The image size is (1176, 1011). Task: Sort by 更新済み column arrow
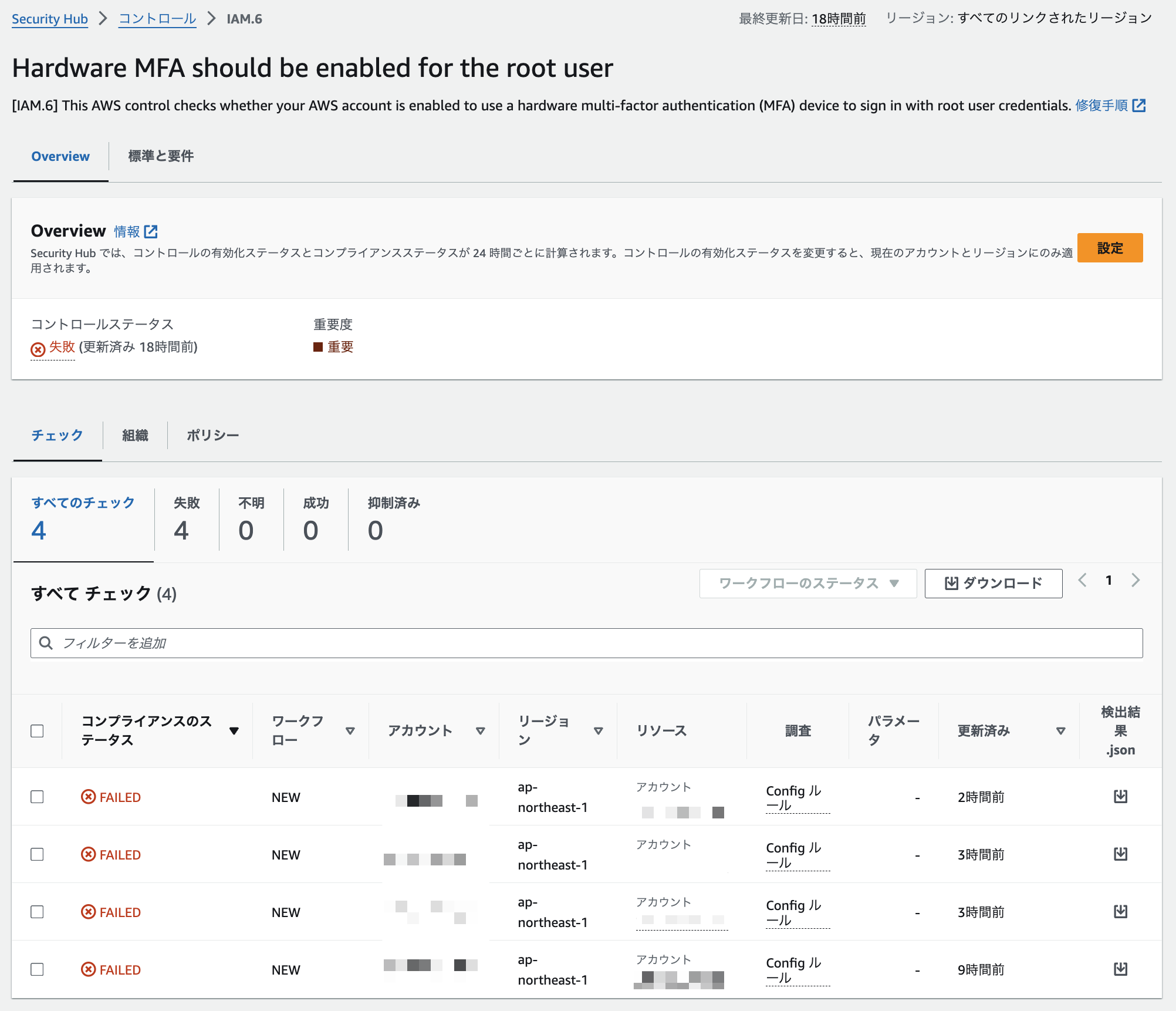tap(1061, 731)
